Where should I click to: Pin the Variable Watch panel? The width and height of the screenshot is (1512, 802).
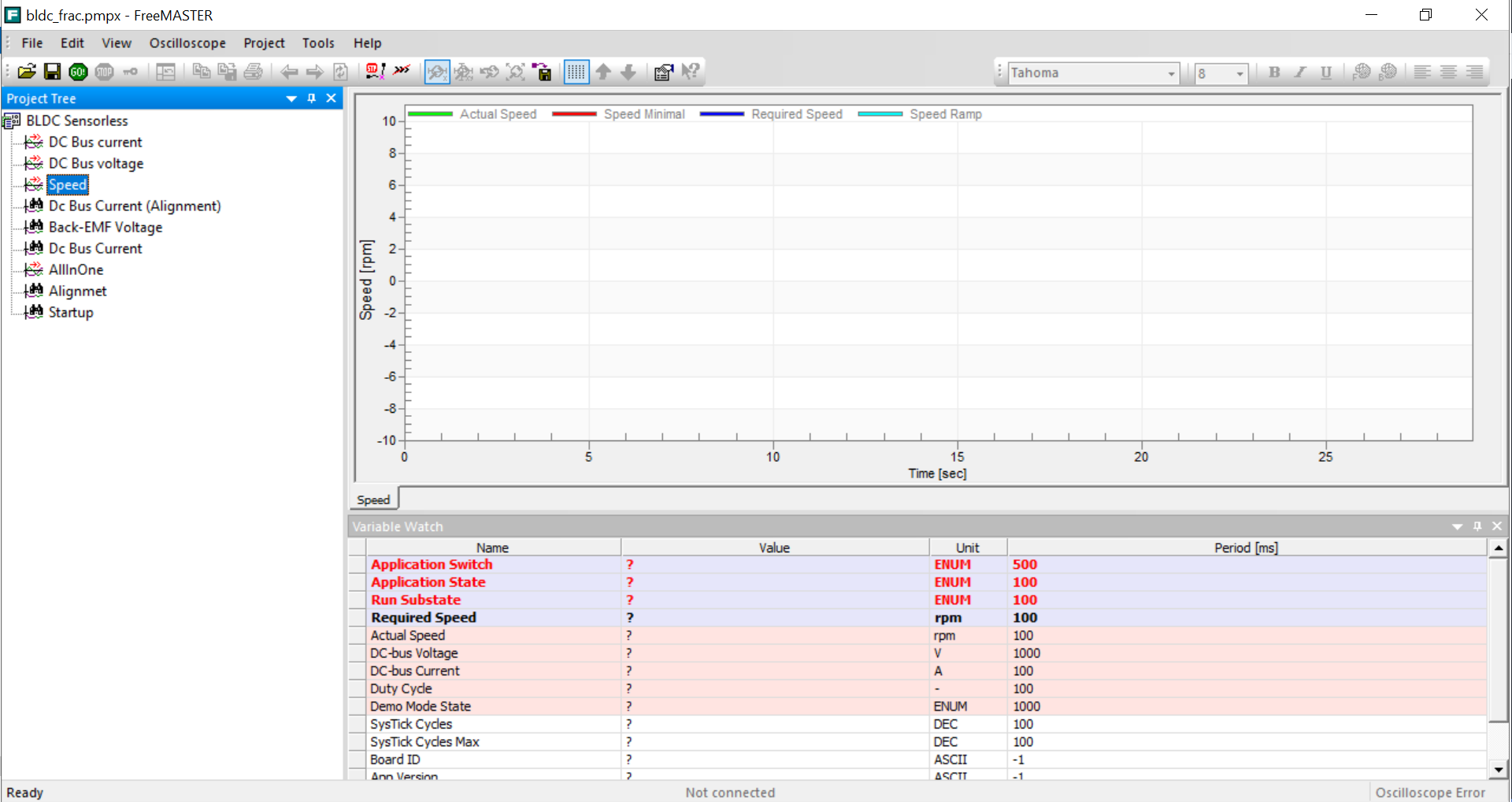(x=1477, y=526)
